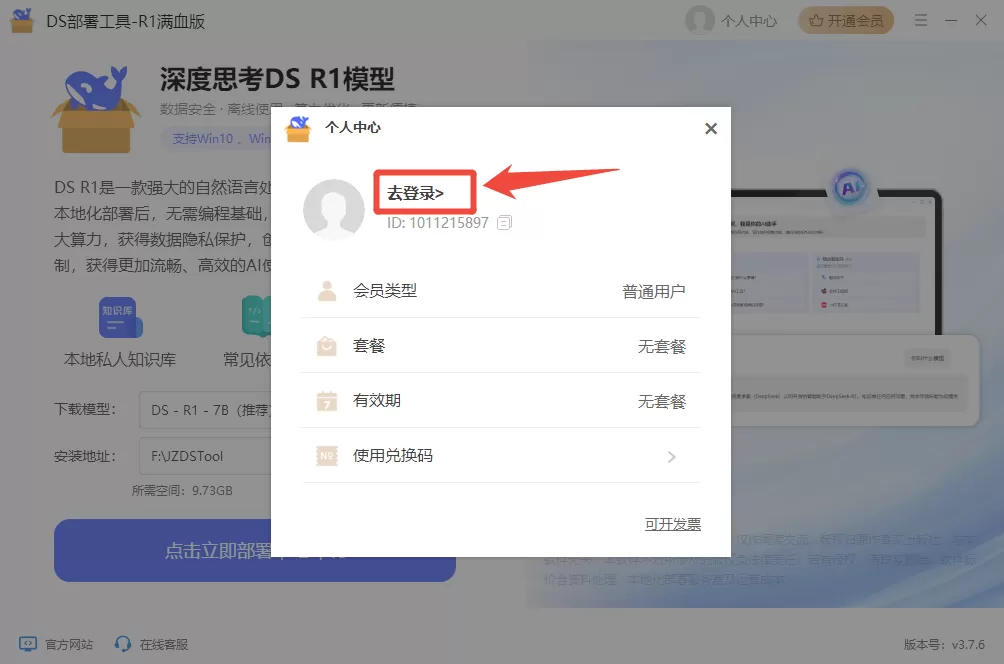
Task: Click the whale icon in dialog header
Action: (x=298, y=129)
